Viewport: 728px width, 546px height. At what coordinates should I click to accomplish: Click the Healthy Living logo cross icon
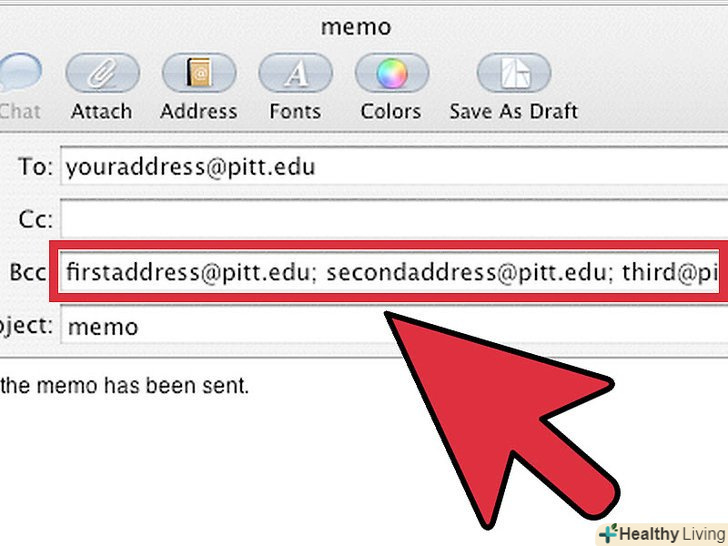coord(606,533)
